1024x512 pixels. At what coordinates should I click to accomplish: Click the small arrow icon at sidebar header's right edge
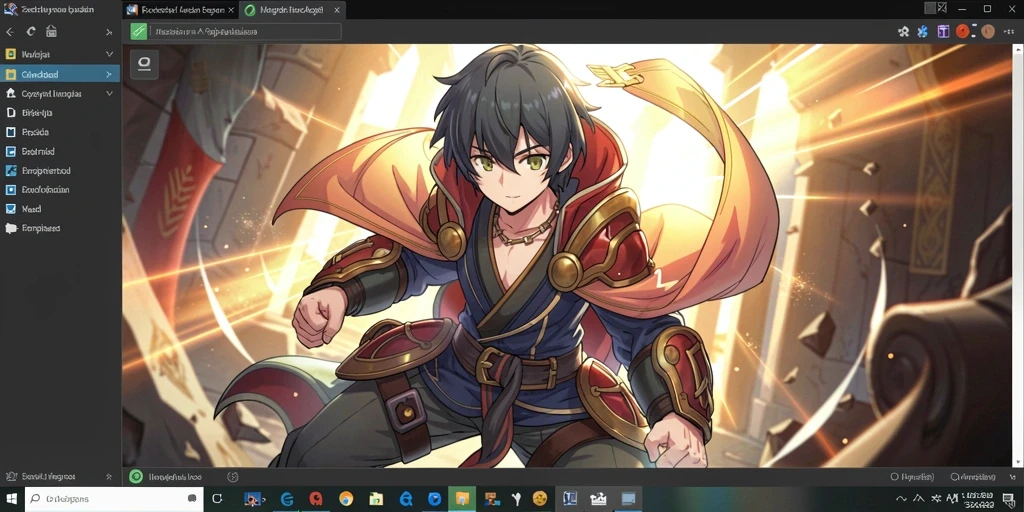pyautogui.click(x=109, y=32)
